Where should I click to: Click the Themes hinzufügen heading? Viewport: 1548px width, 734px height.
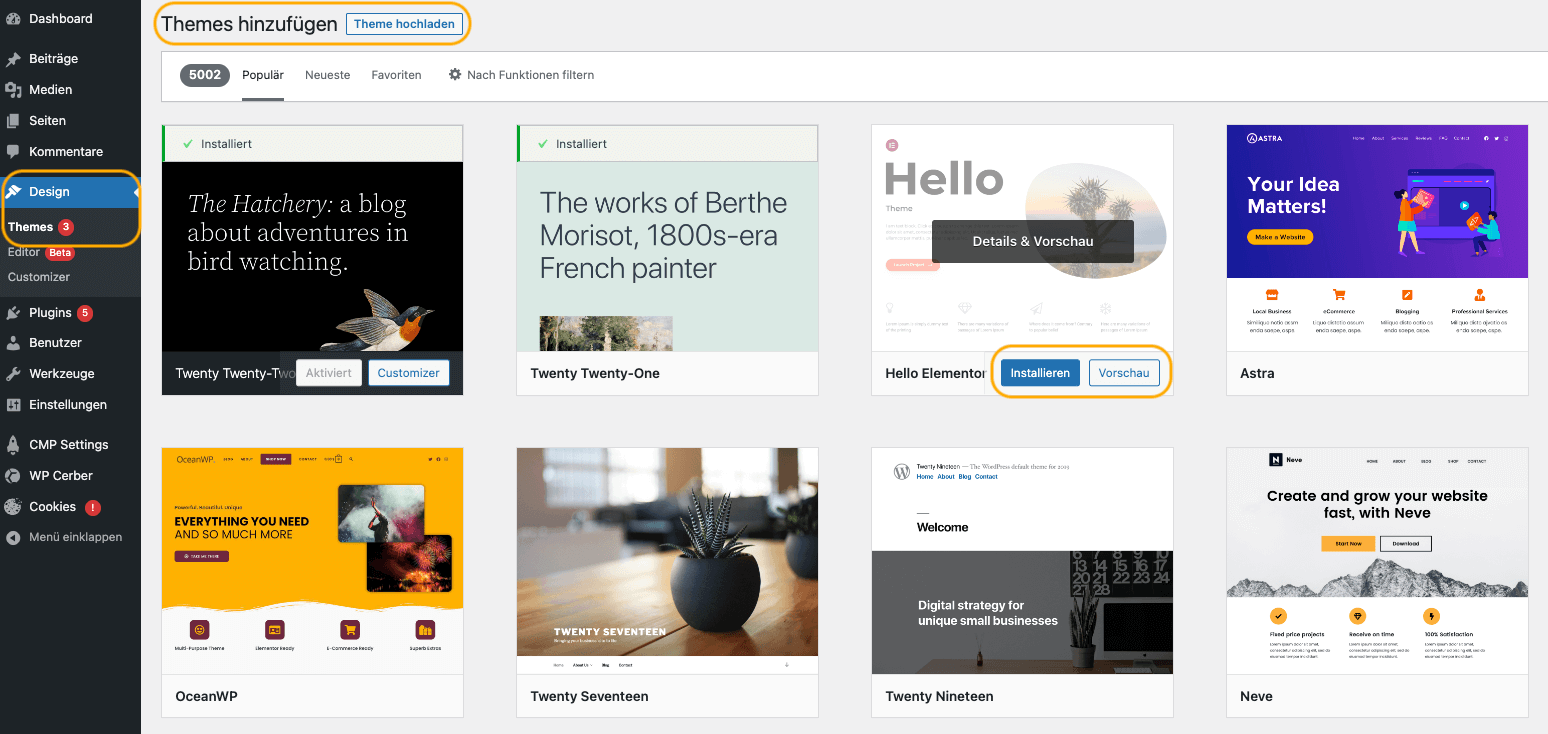pos(249,24)
